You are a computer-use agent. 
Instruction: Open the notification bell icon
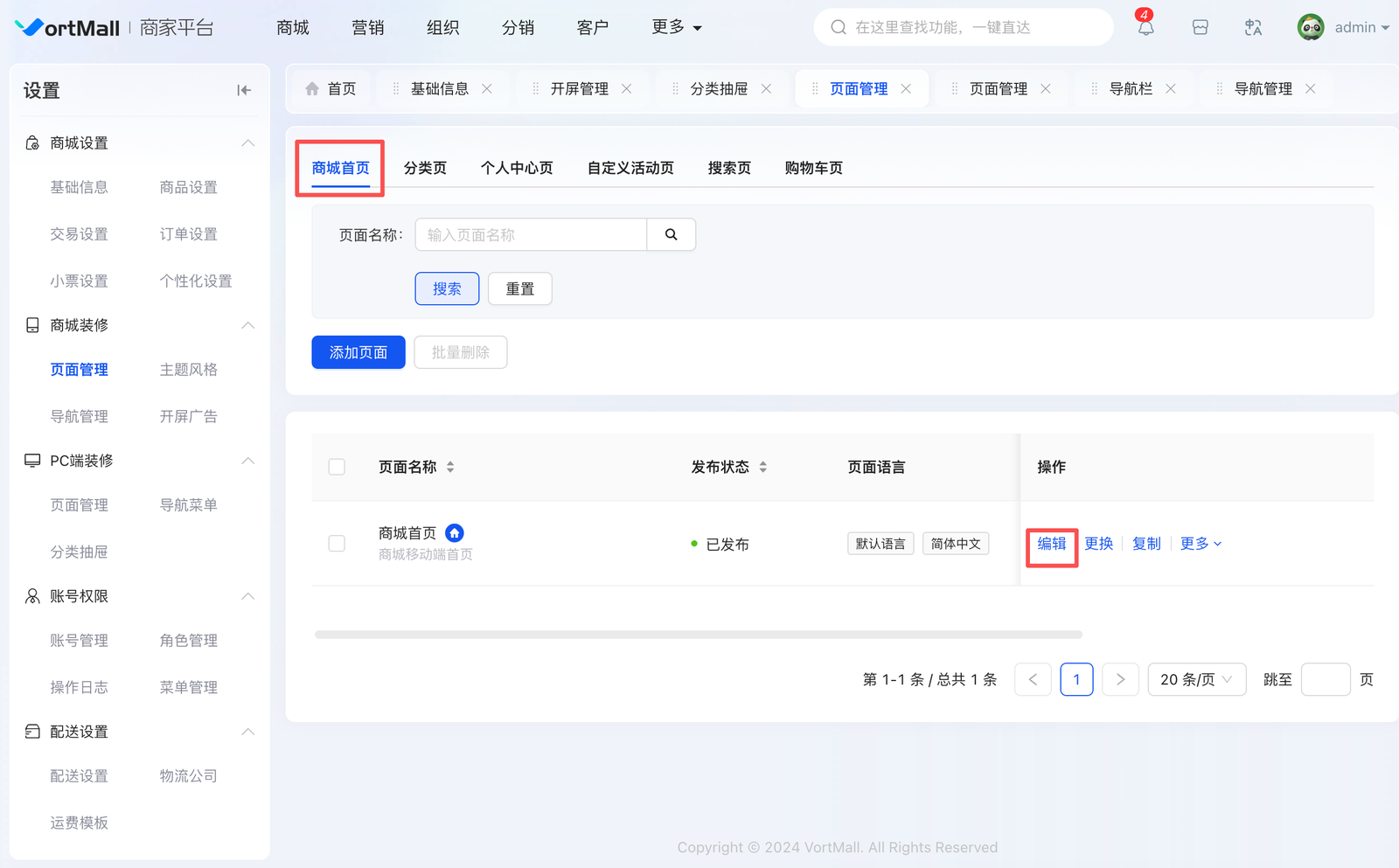coord(1145,28)
